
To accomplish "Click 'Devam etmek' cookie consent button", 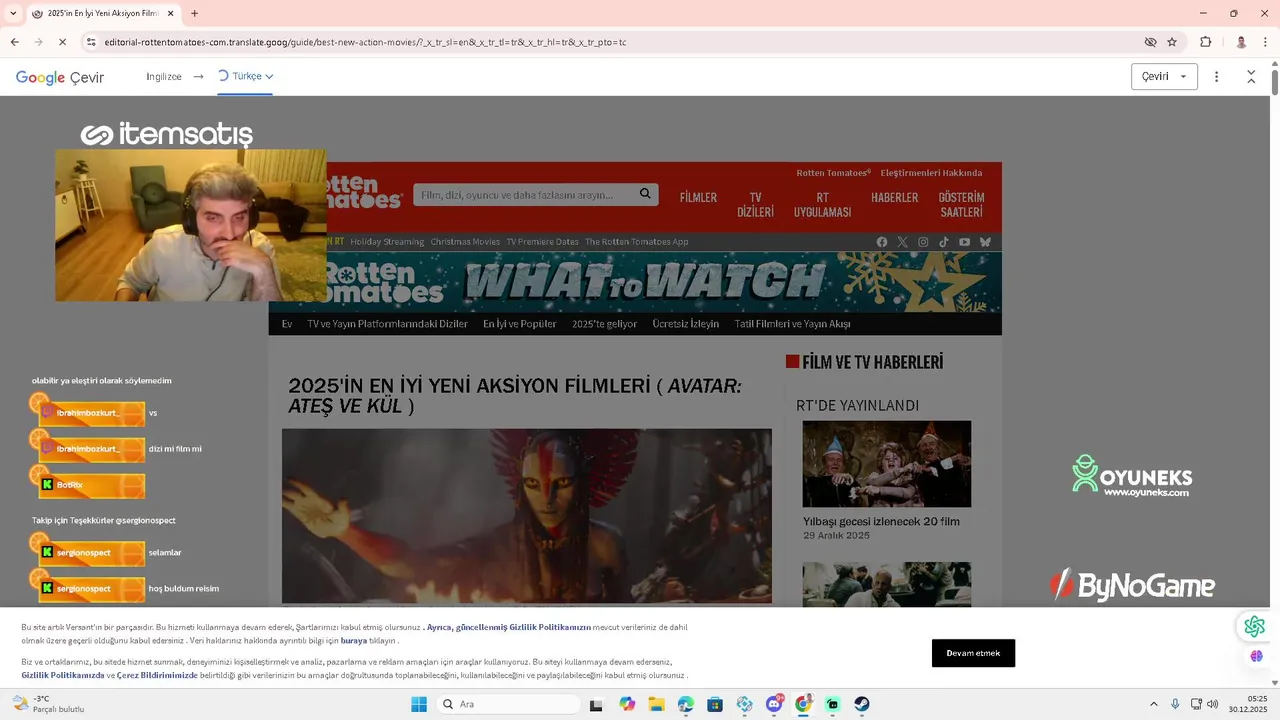I will click(x=973, y=653).
